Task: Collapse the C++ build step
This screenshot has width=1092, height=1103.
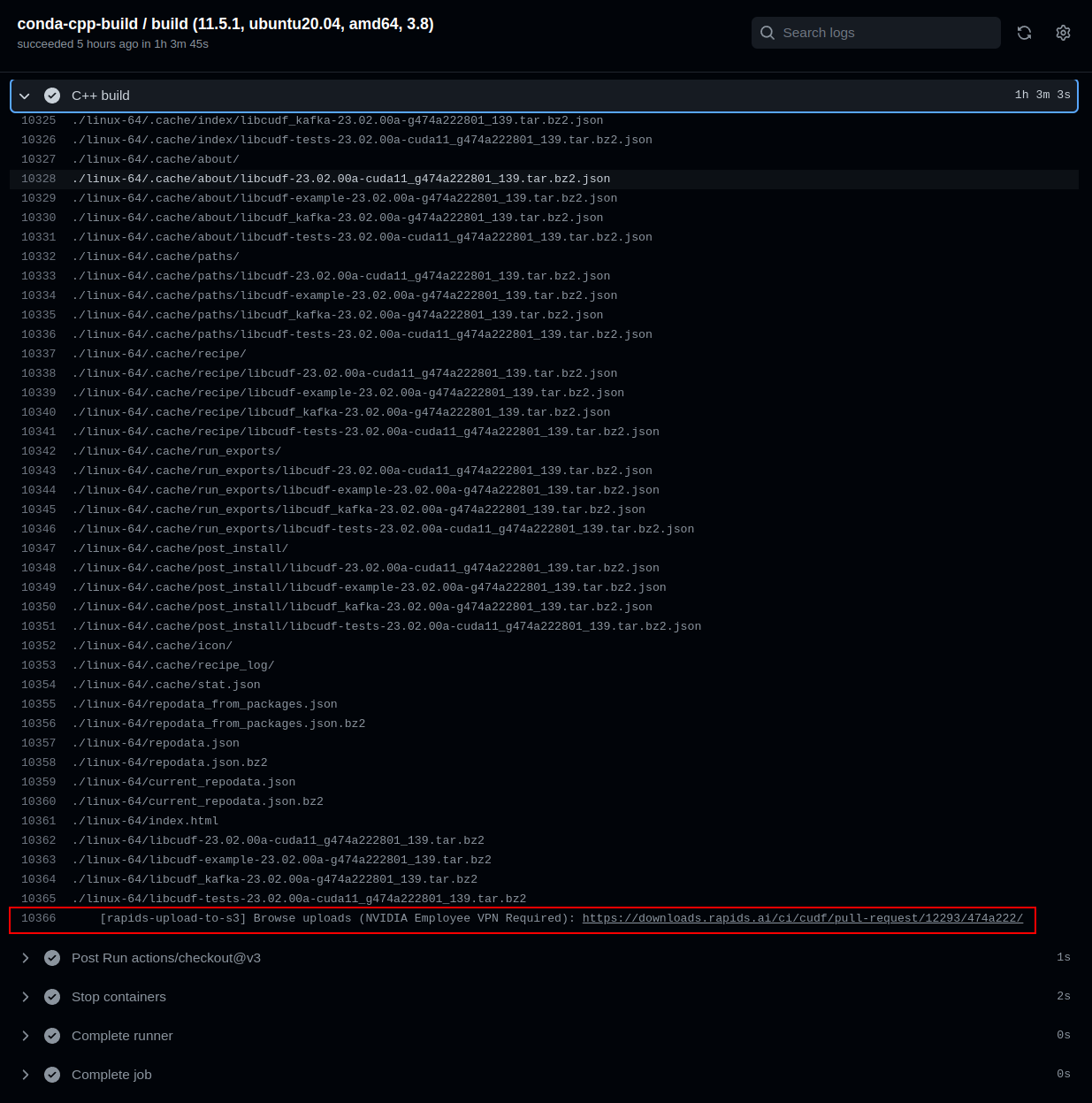Action: coord(25,96)
